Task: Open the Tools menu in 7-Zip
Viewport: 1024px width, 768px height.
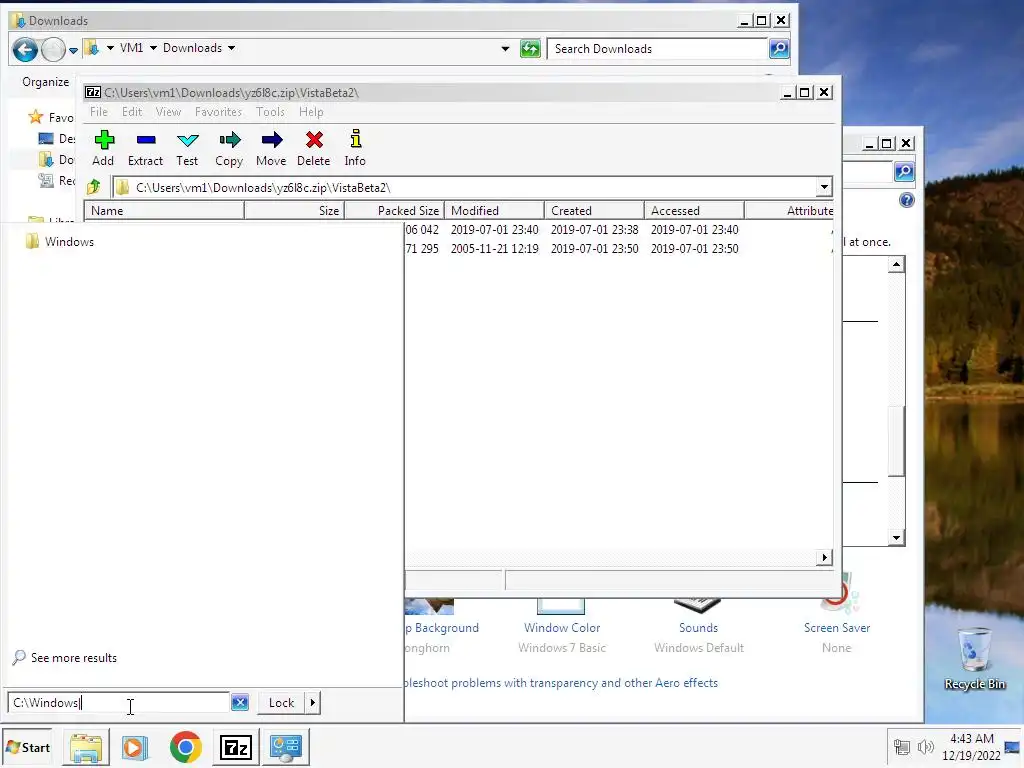Action: tap(270, 112)
